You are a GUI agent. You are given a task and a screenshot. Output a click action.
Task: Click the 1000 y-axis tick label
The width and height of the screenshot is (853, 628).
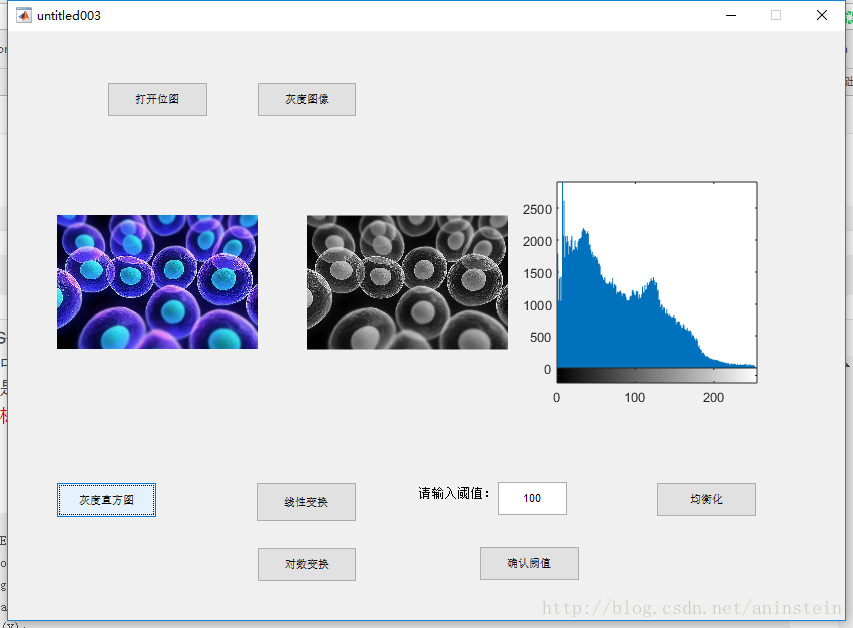(x=537, y=306)
